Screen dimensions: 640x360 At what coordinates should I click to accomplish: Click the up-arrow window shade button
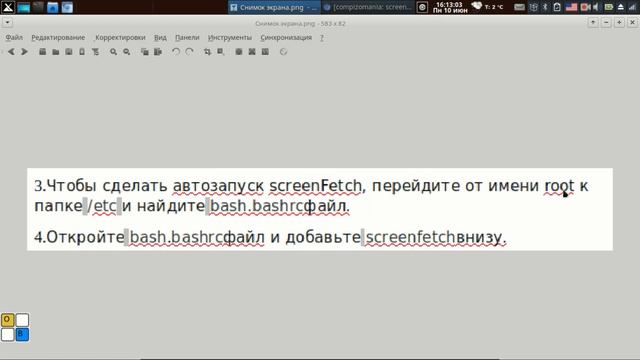593,23
